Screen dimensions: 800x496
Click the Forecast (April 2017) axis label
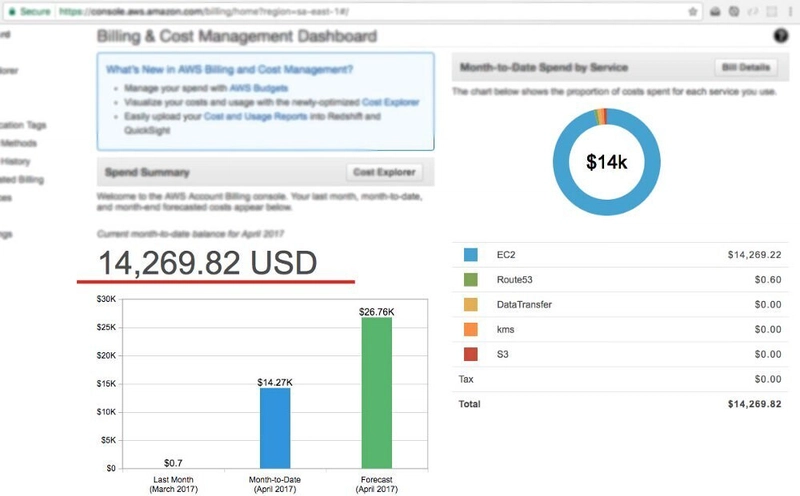click(x=377, y=484)
